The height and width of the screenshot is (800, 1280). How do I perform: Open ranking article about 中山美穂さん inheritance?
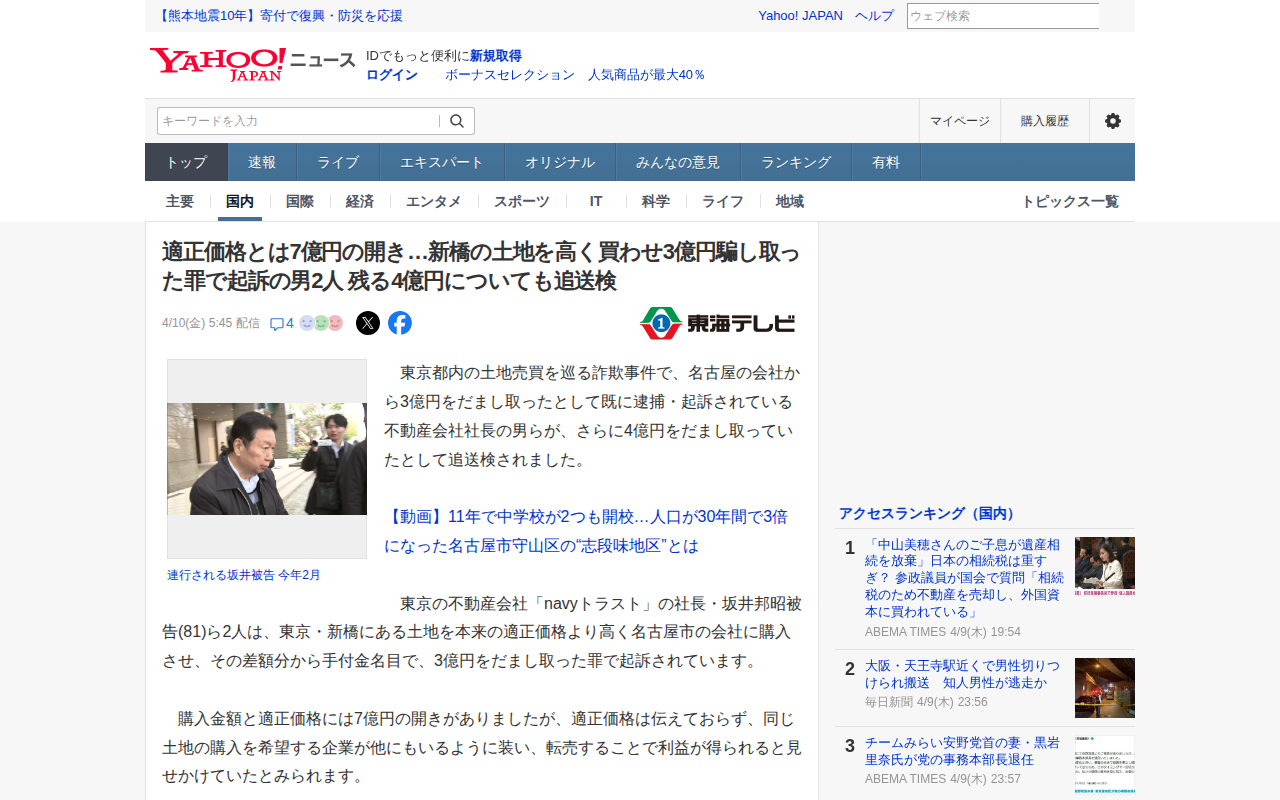pos(965,579)
